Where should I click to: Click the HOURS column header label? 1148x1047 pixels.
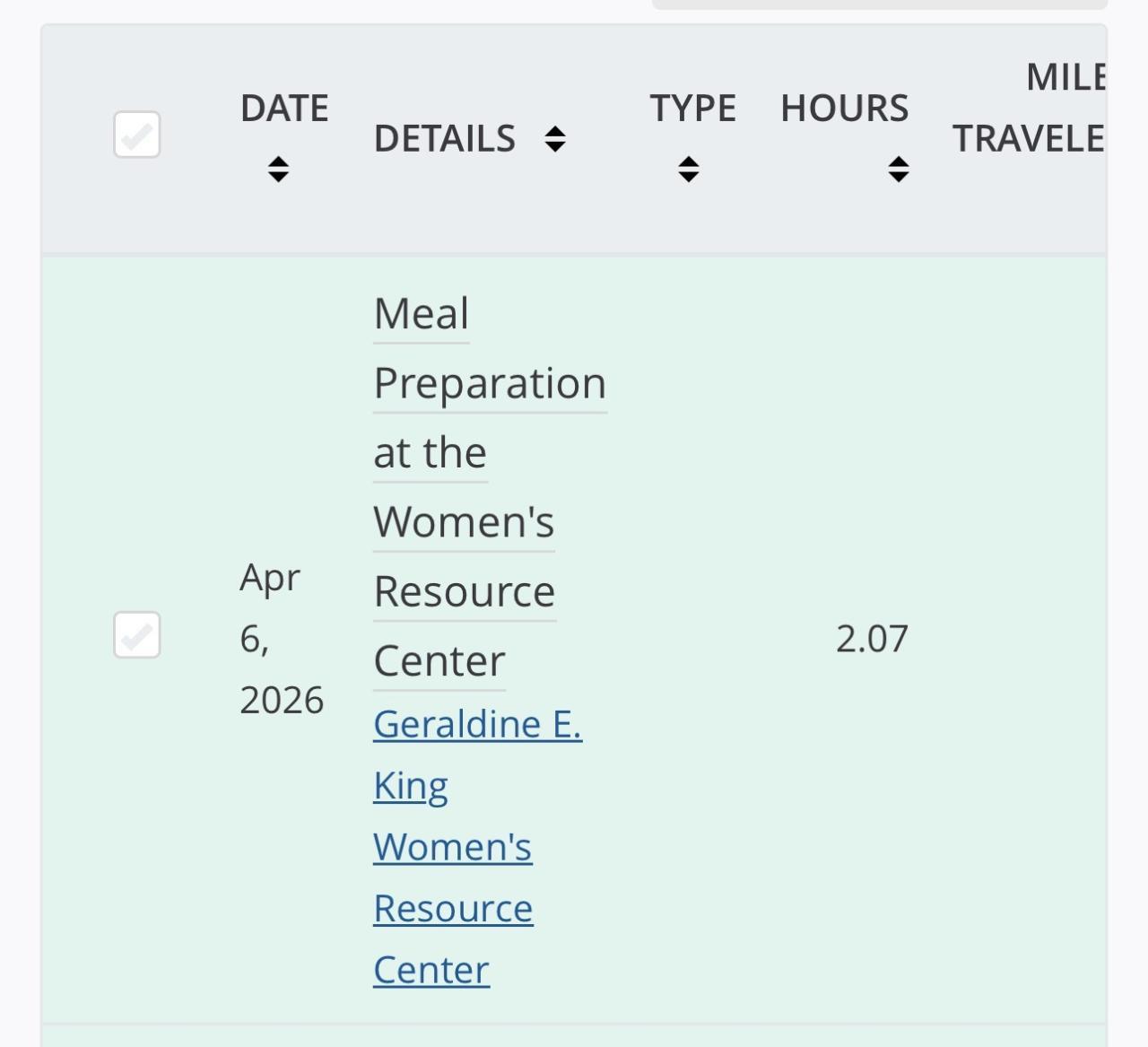[844, 109]
